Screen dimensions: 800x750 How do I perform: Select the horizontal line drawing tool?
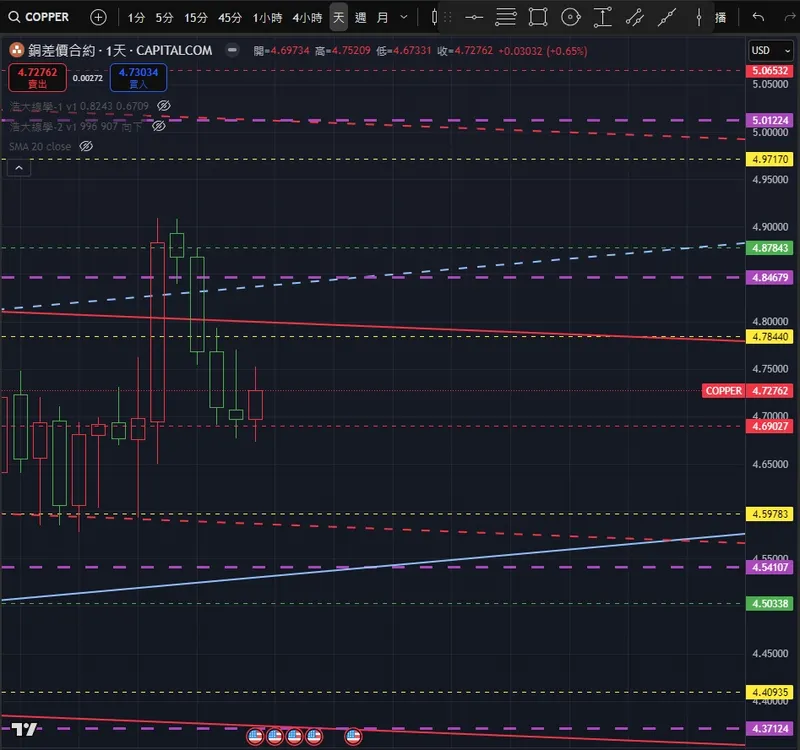474,17
